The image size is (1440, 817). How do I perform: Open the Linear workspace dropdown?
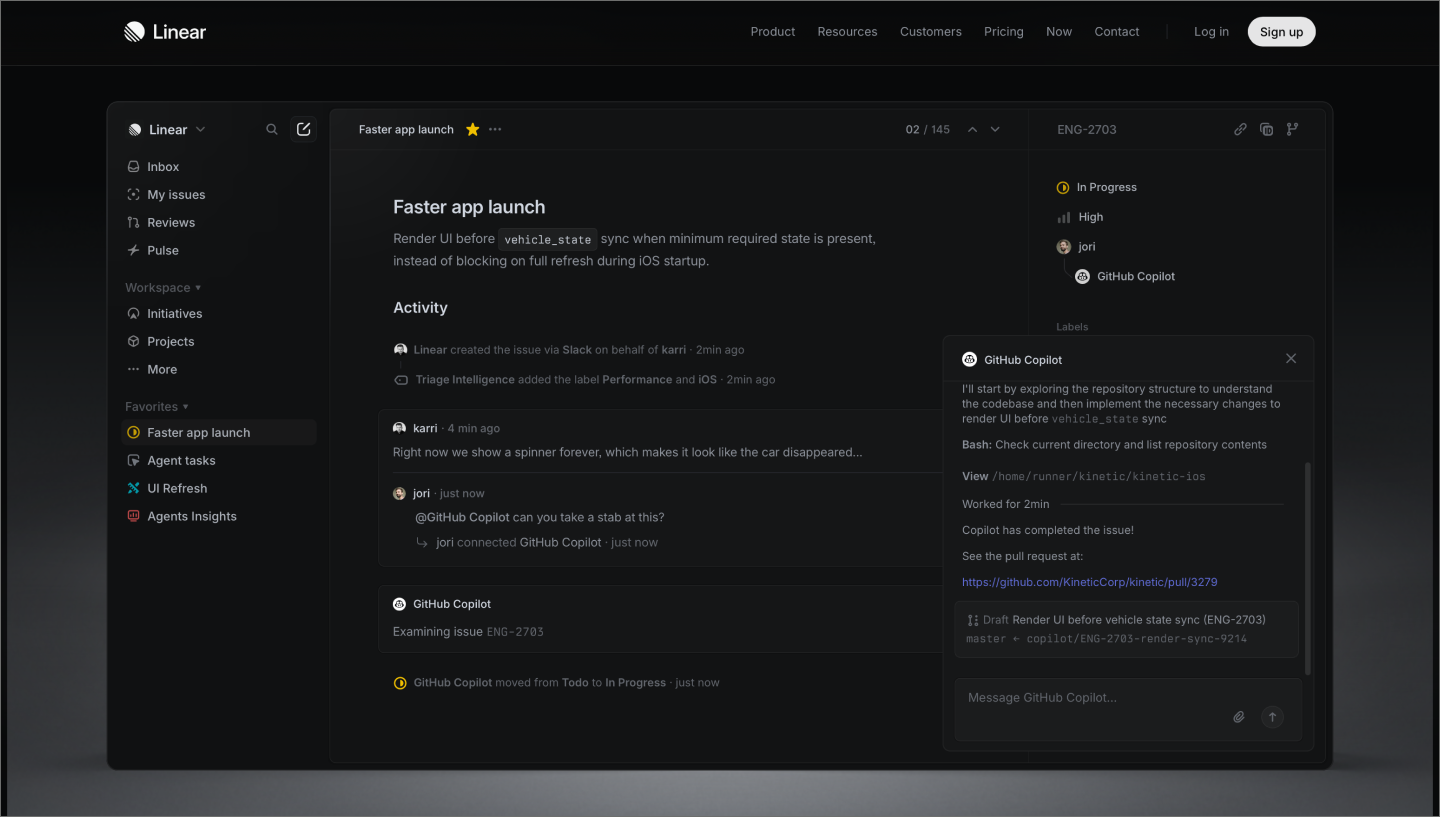click(x=166, y=130)
